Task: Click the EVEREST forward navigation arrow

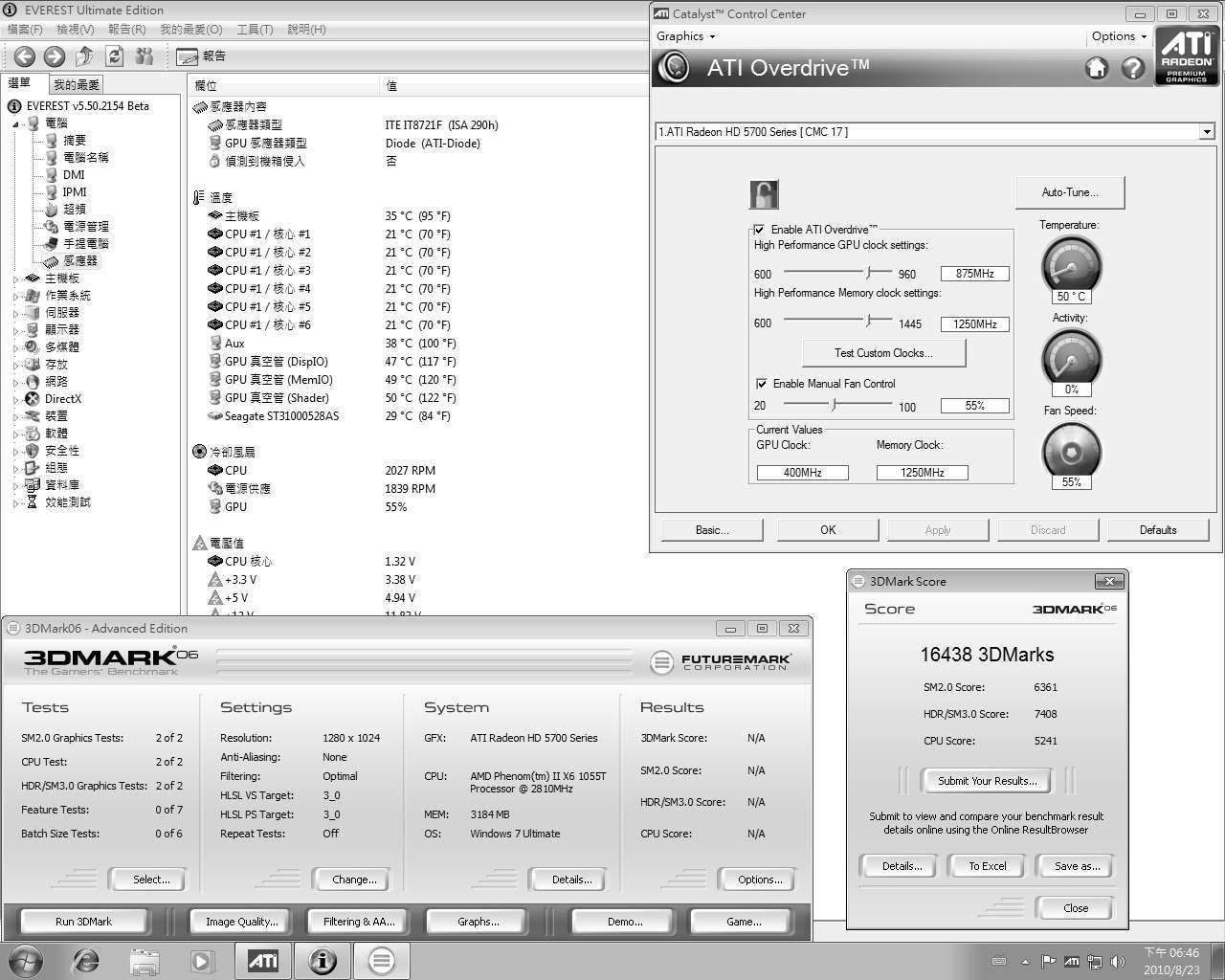Action: pyautogui.click(x=55, y=56)
